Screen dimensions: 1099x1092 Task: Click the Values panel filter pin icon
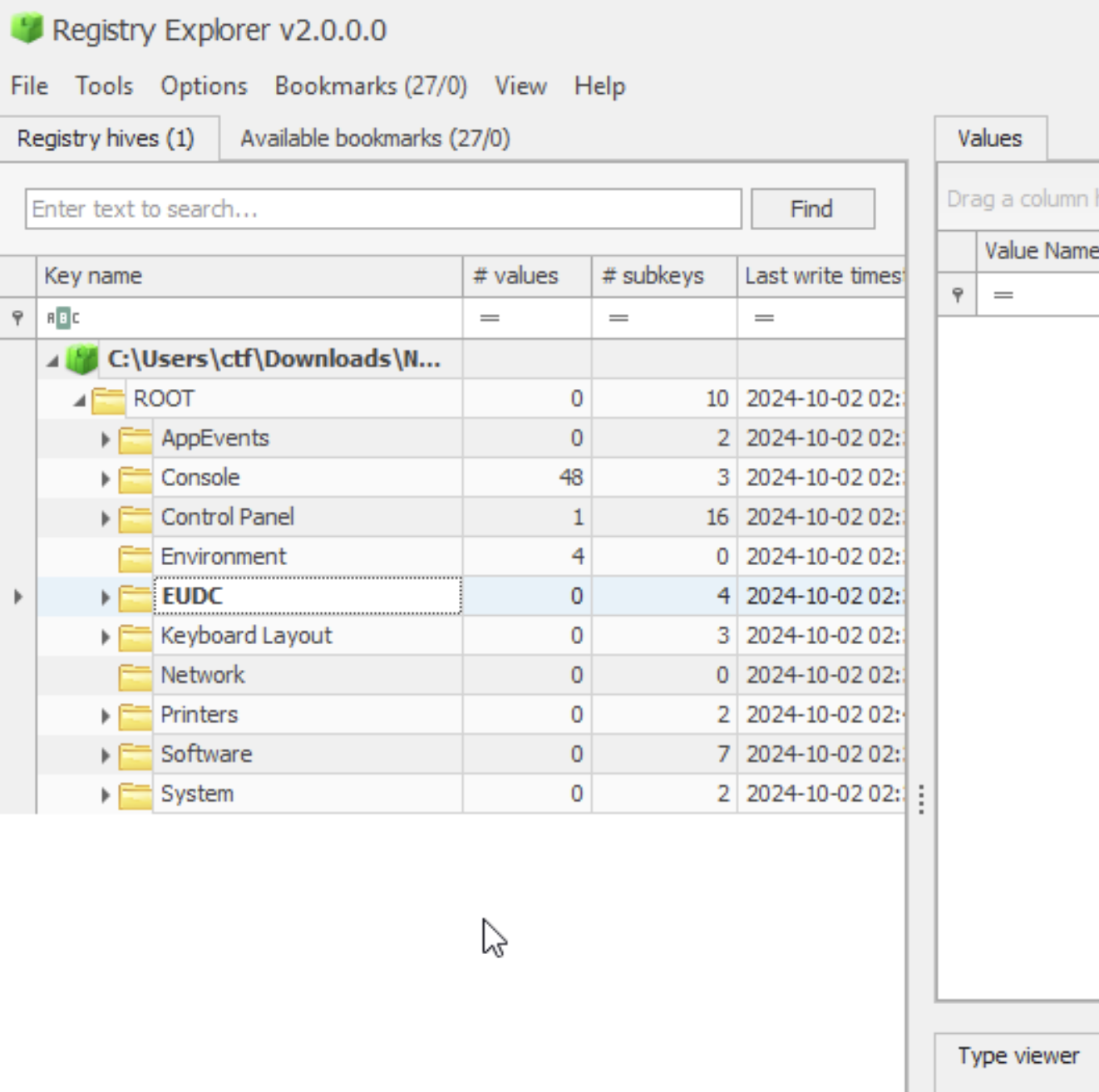point(958,295)
